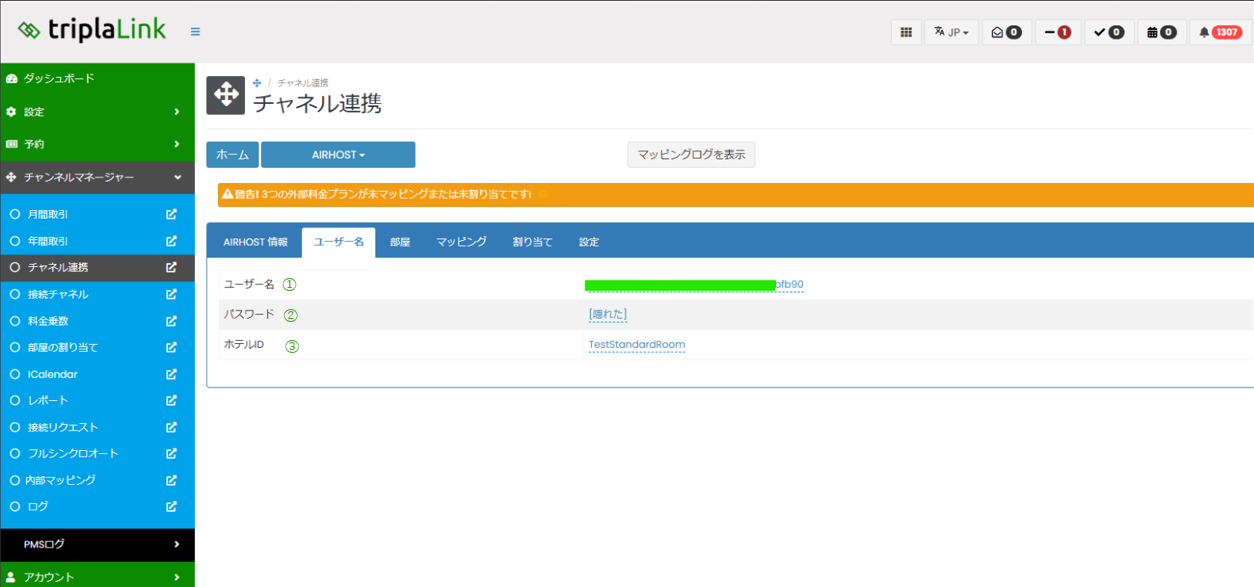Image resolution: width=1254 pixels, height=587 pixels.
Task: Open 月間取引 in new window icon
Action: click(172, 214)
